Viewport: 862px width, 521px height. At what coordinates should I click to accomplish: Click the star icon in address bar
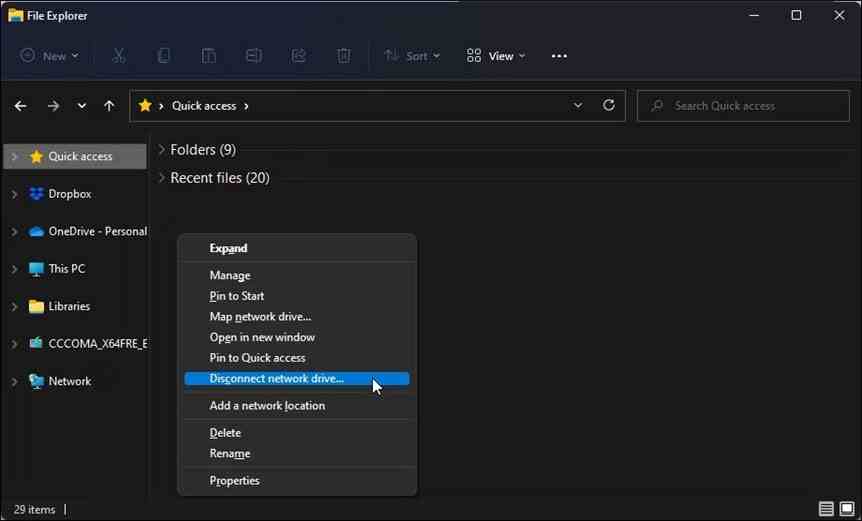pos(145,106)
